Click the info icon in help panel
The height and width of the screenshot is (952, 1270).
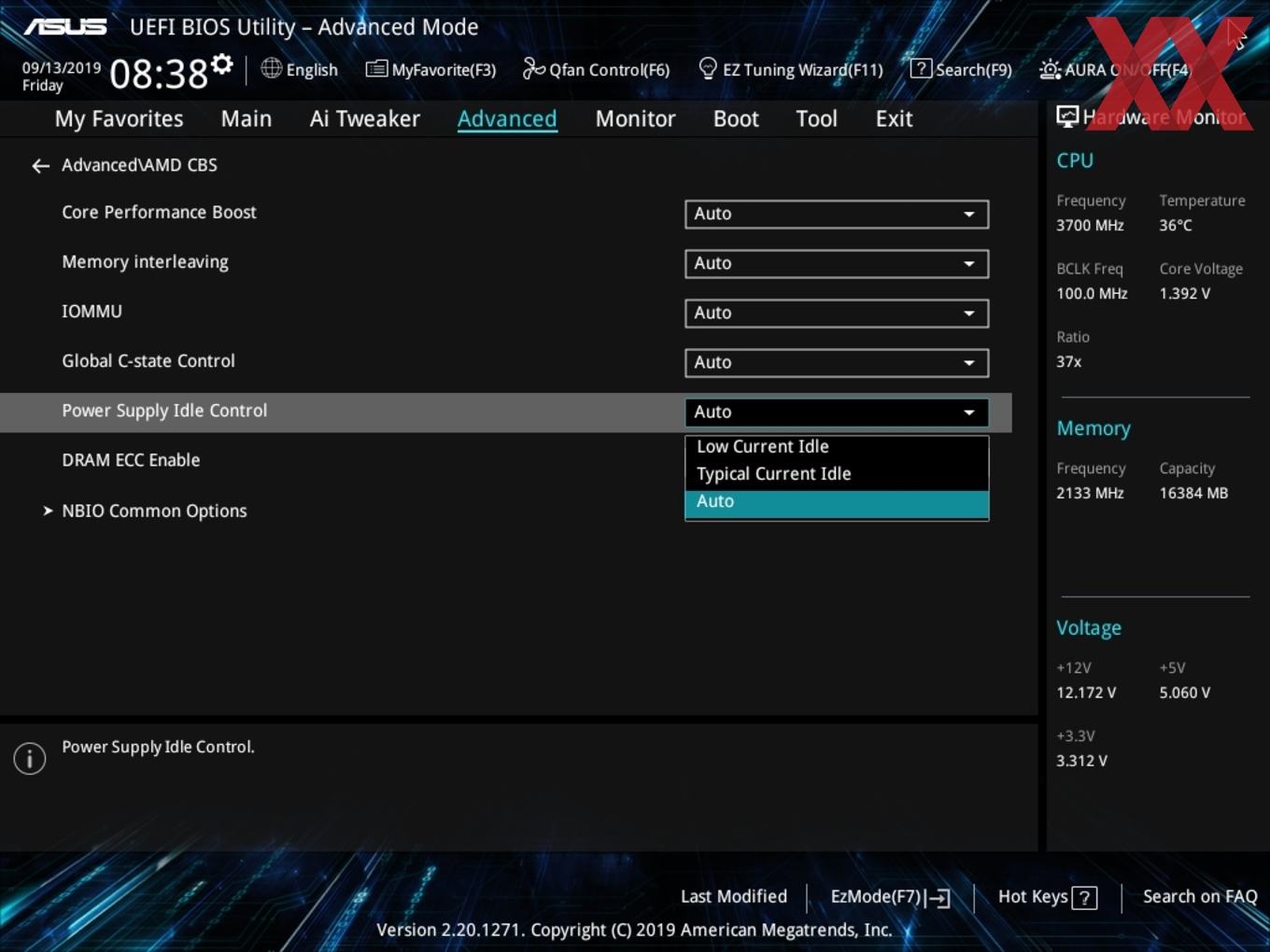pyautogui.click(x=30, y=758)
